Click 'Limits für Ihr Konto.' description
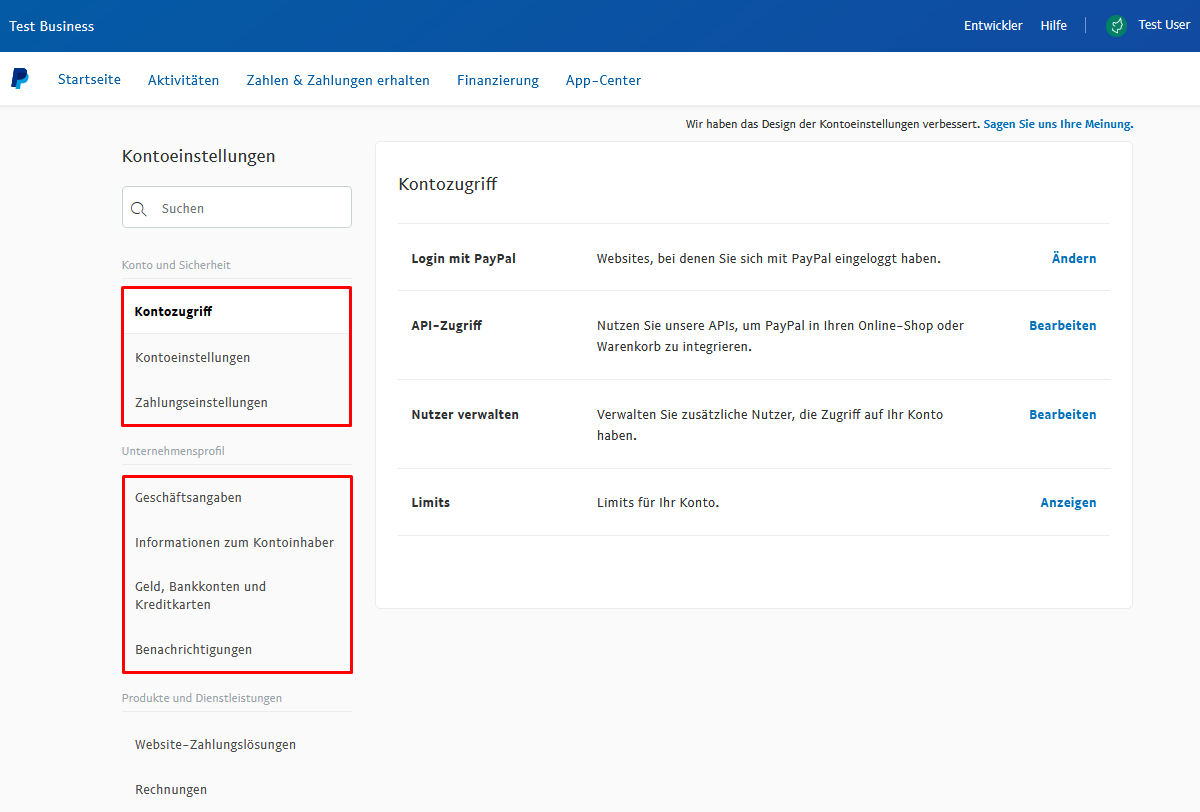The width and height of the screenshot is (1200, 812). 658,503
